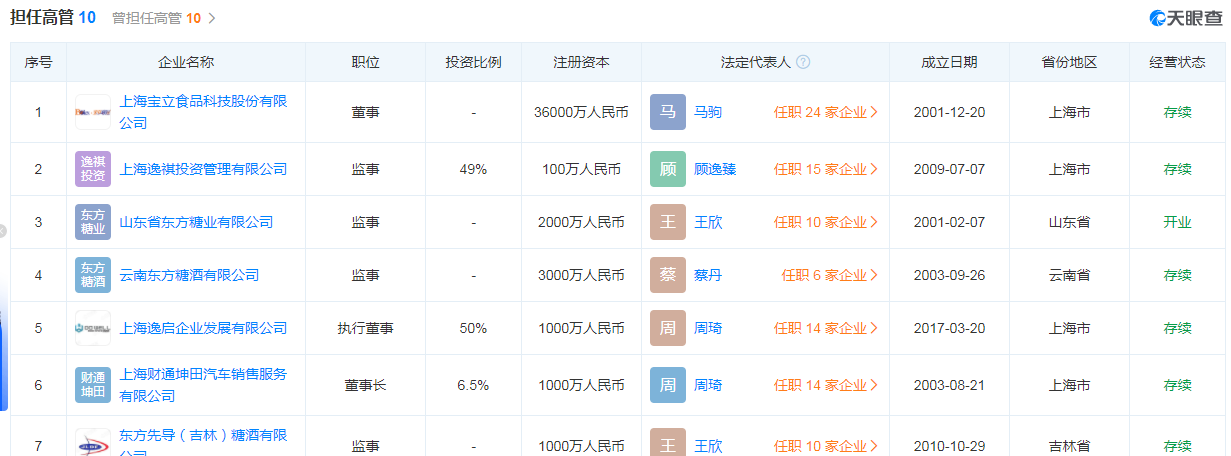Click the 2001-12-20 date cell
The height and width of the screenshot is (456, 1231).
click(x=949, y=112)
